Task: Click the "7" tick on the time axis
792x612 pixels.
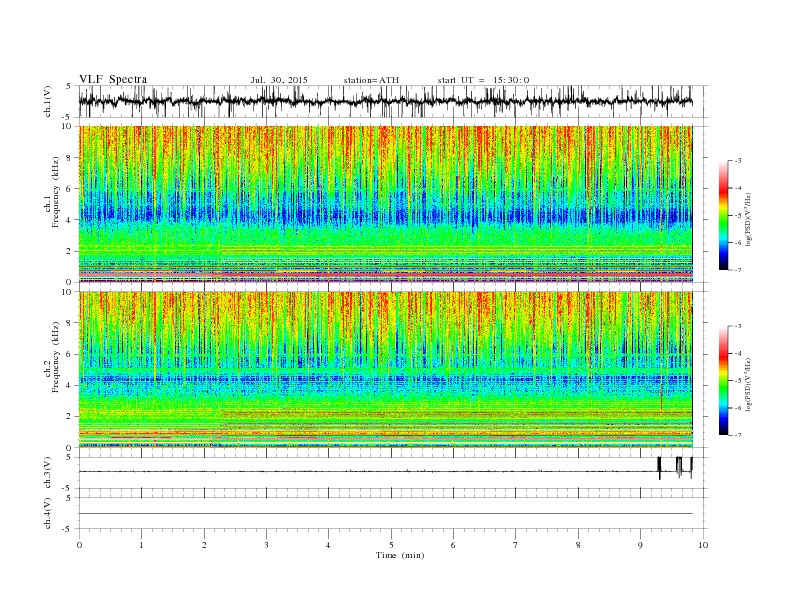Action: (x=516, y=545)
